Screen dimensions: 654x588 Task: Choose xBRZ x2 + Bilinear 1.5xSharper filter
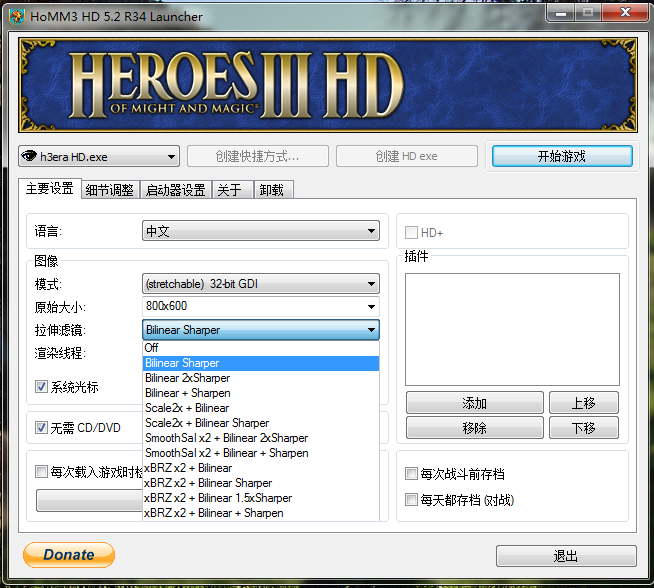tap(218, 498)
